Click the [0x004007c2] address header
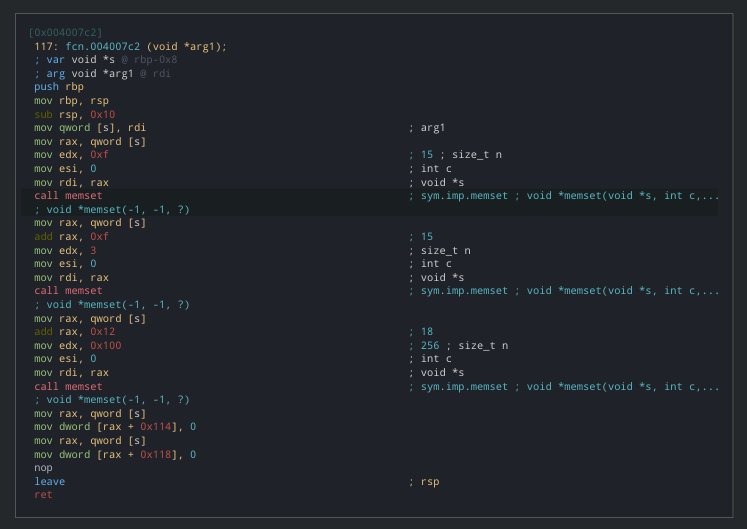 [65, 33]
